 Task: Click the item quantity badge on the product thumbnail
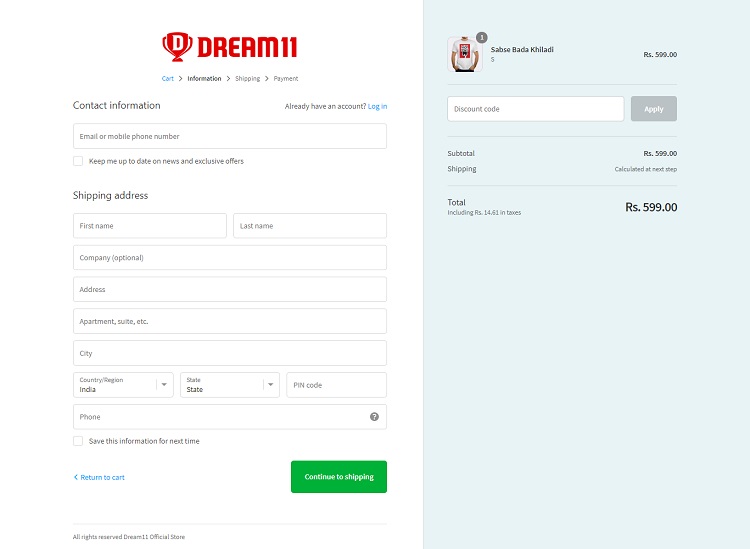(482, 37)
